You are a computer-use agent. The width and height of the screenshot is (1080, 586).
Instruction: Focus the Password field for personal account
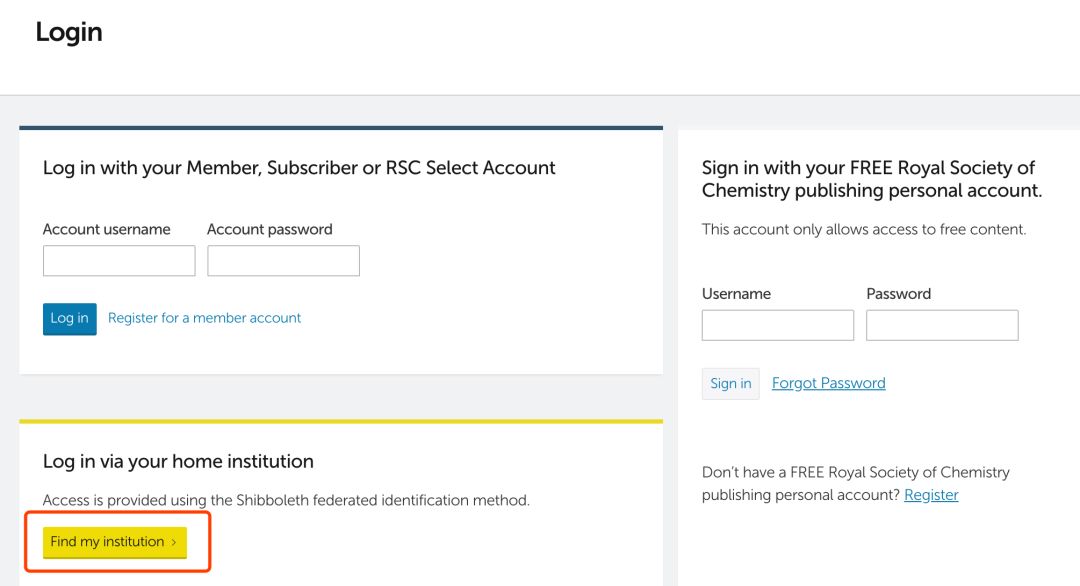941,325
